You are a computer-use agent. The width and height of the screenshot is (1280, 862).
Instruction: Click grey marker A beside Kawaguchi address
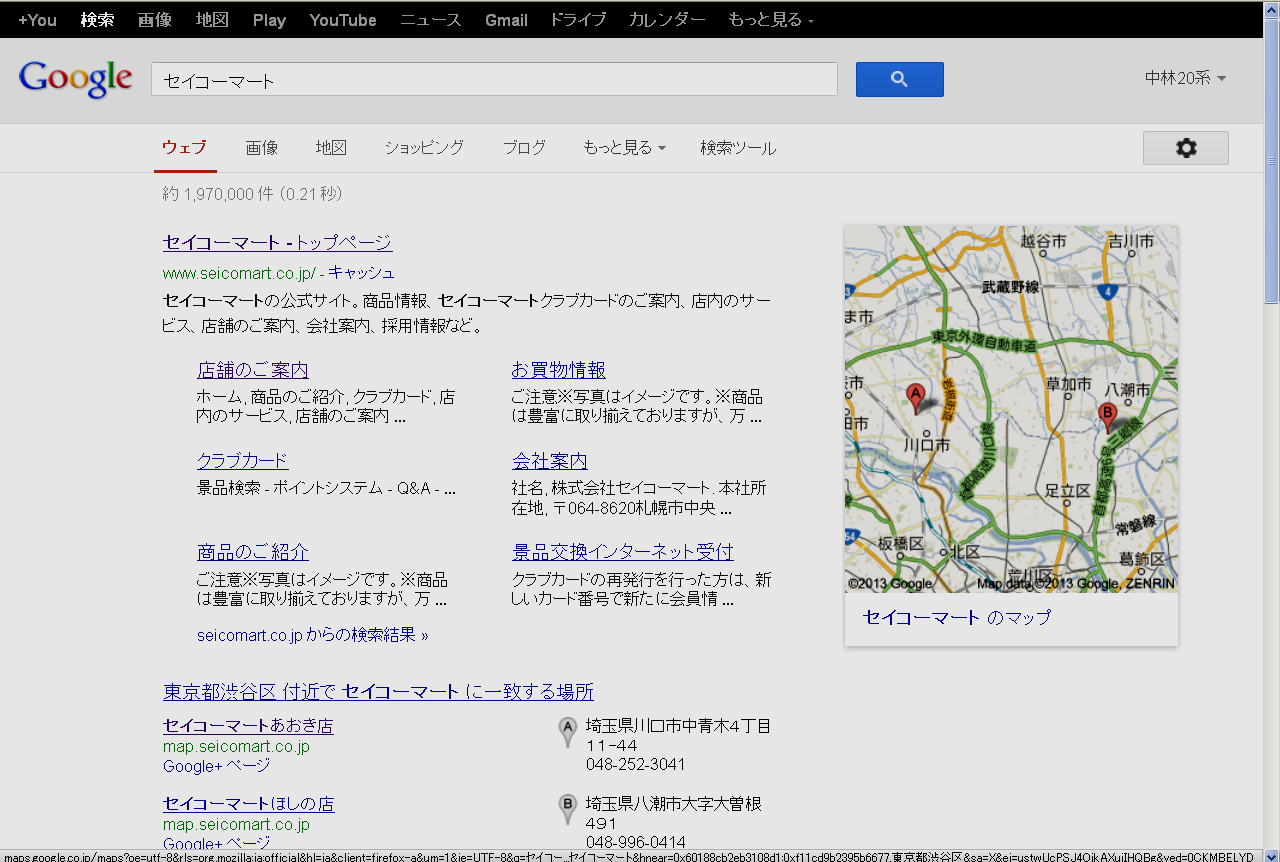pyautogui.click(x=567, y=732)
